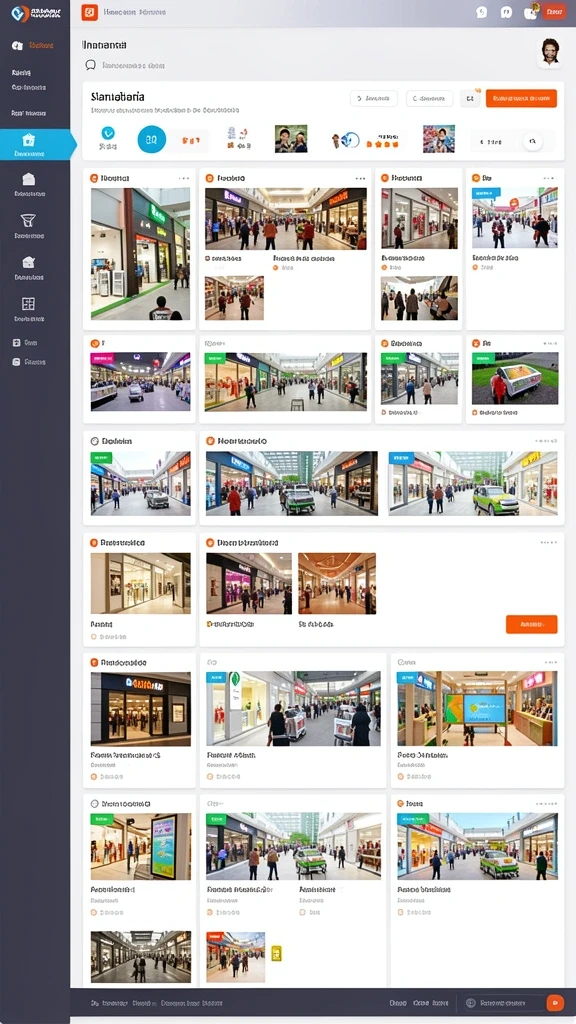
Task: Expand the three-dot menu on the second gallery card
Action: tap(360, 178)
